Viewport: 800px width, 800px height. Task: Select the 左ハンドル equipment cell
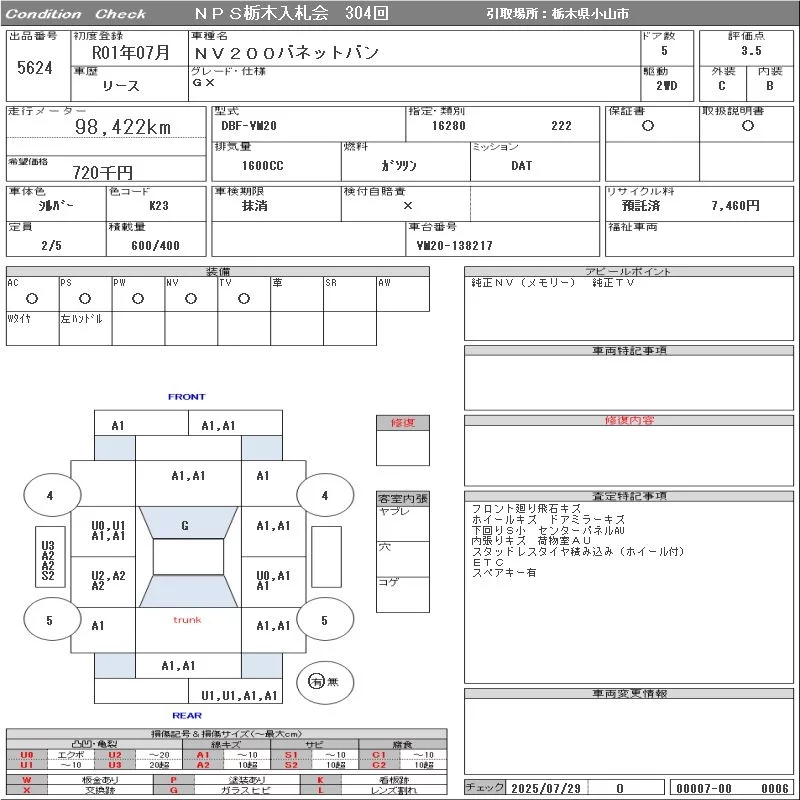(85, 329)
